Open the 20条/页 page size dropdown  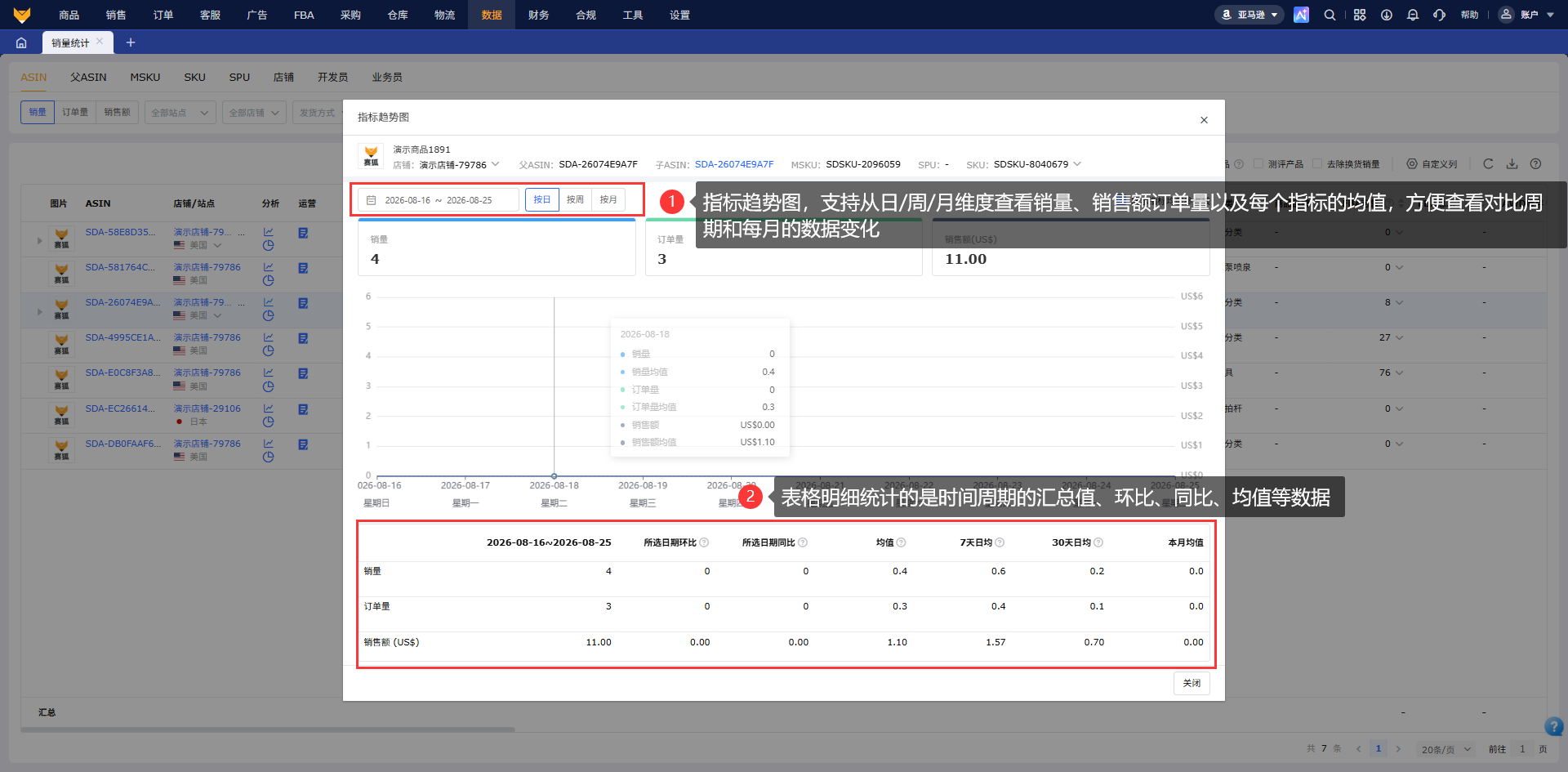click(1446, 749)
